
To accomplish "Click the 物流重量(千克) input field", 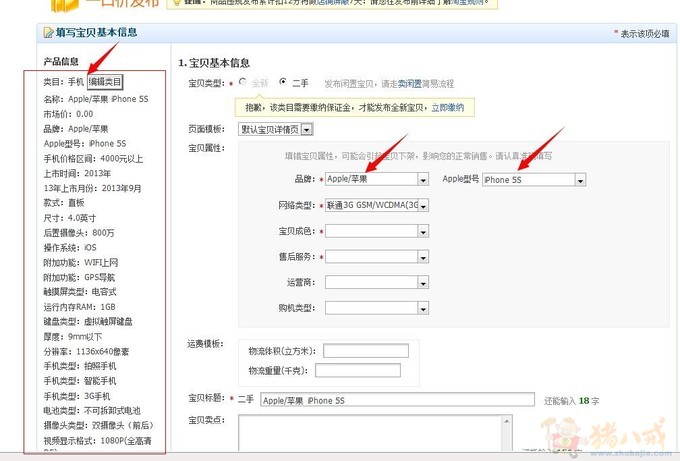I will coord(358,370).
